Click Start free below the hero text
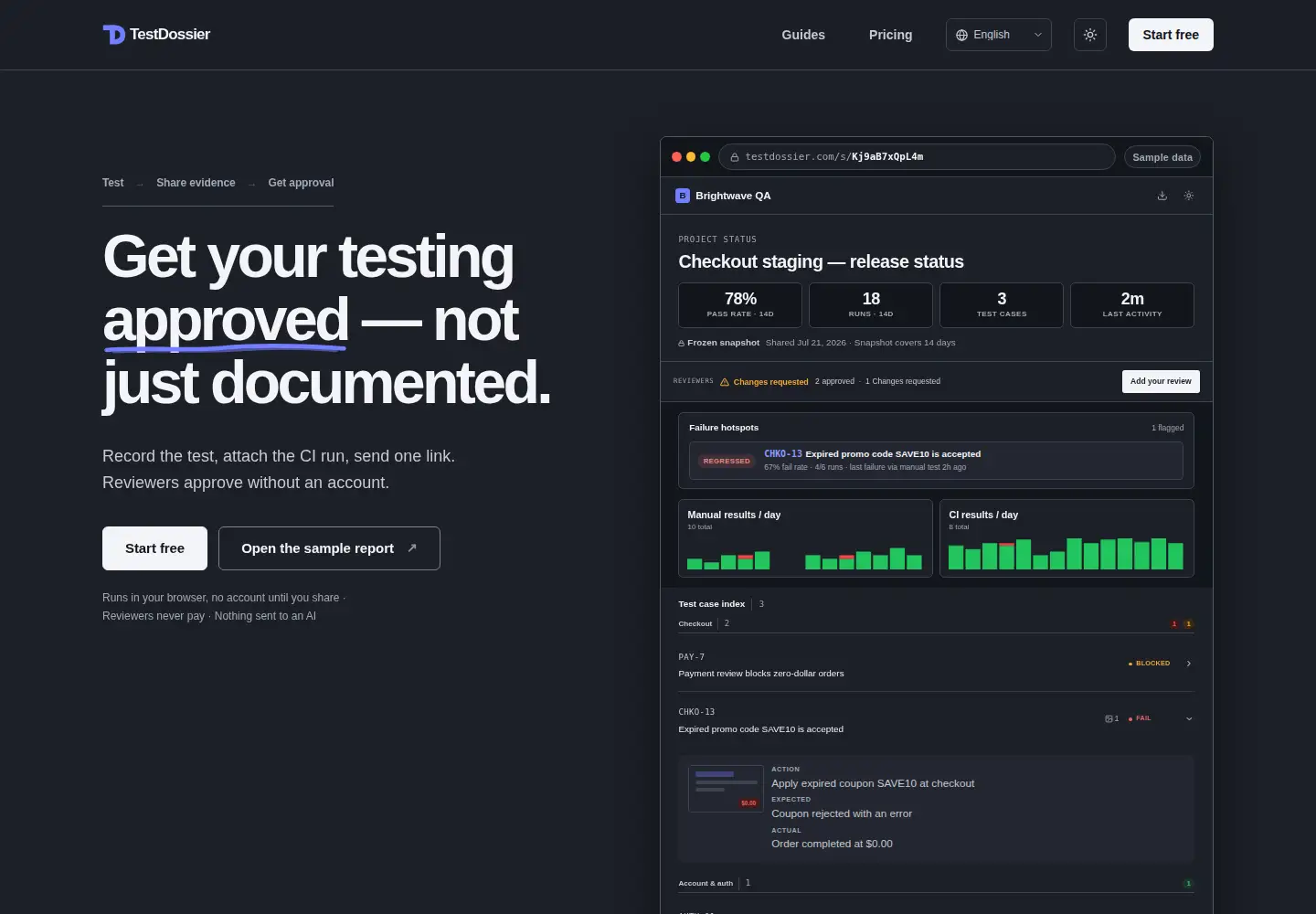 point(154,548)
